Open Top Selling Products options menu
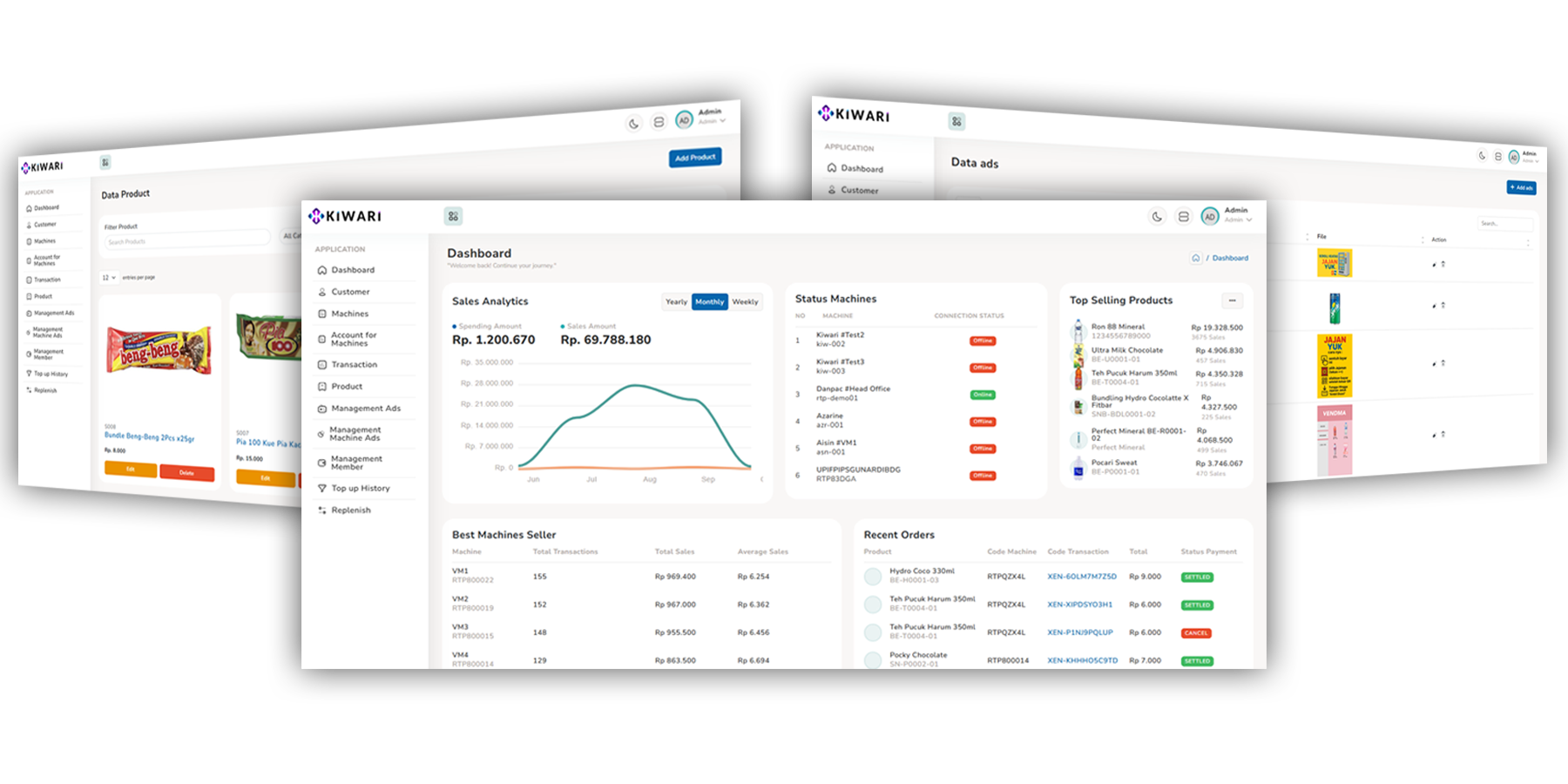1568x784 pixels. coord(1232,301)
